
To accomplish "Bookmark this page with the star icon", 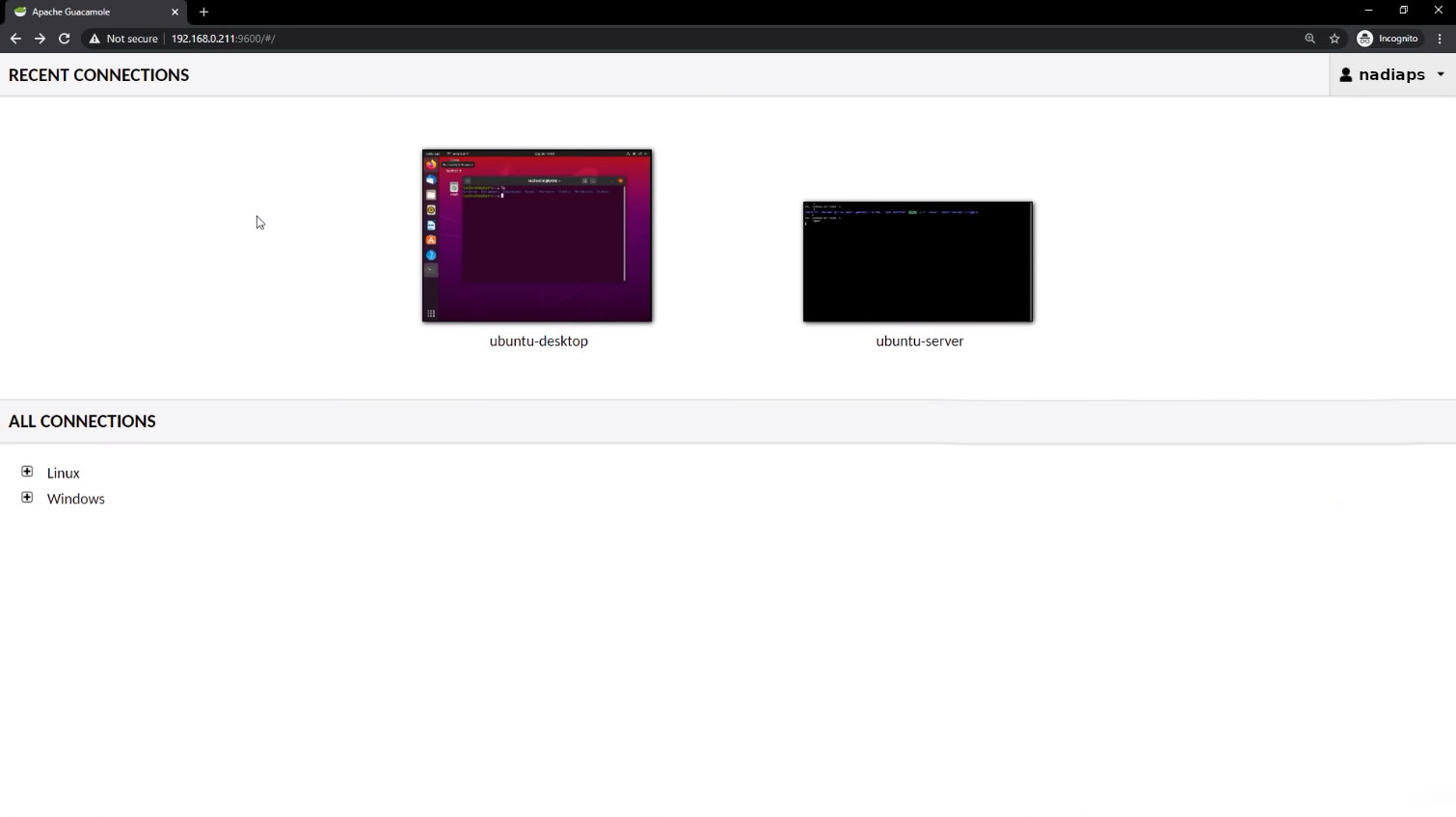I will (x=1335, y=39).
